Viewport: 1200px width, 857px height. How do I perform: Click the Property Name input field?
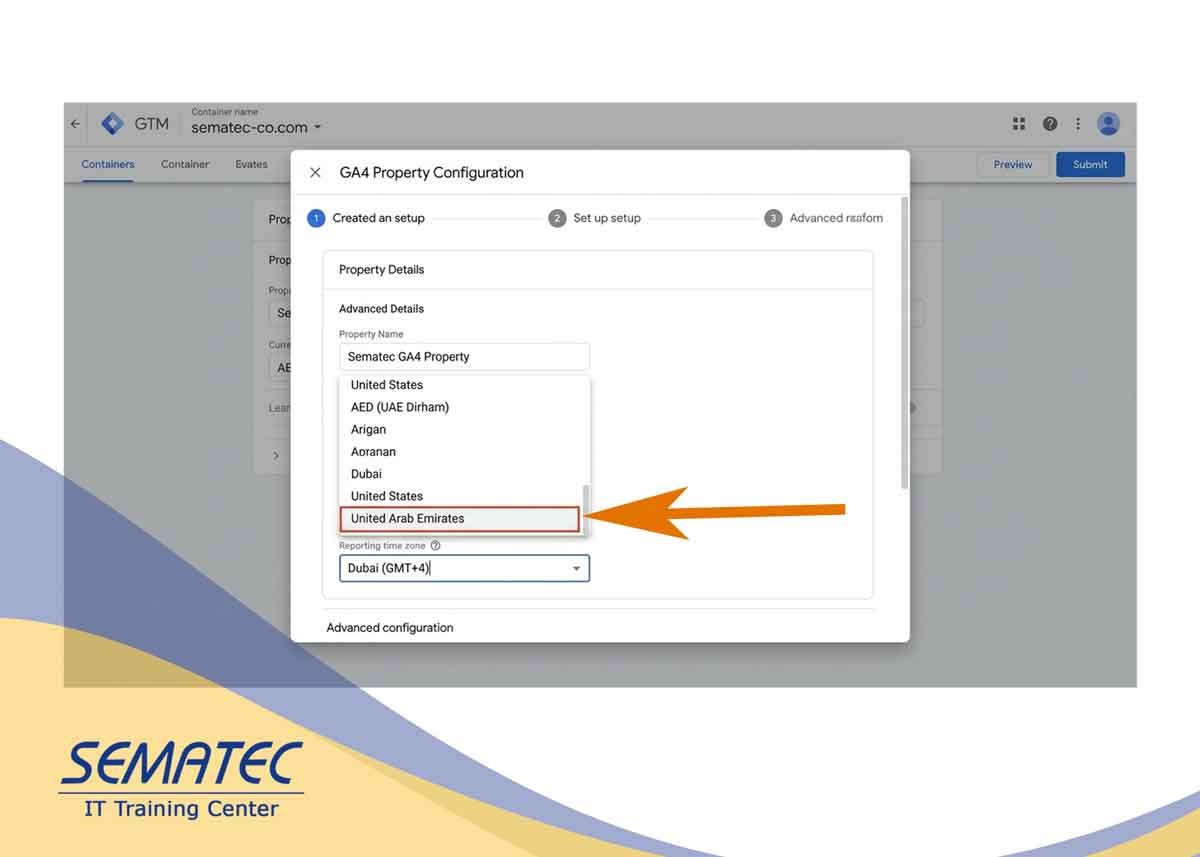pos(464,356)
